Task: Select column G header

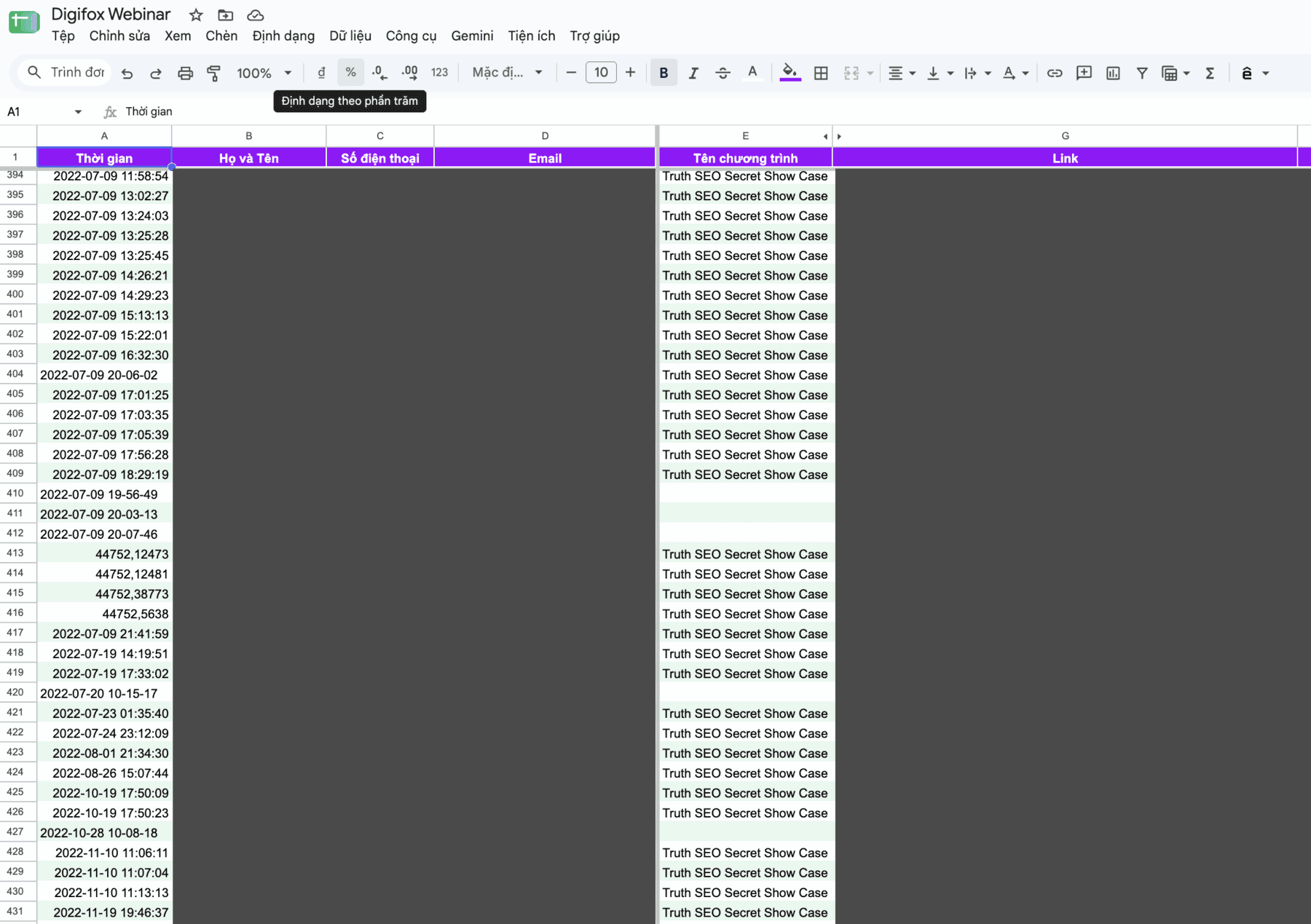Action: click(x=1065, y=136)
